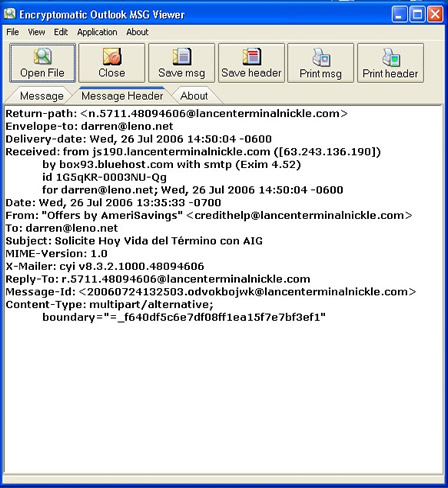Screen dimensions: 448x488
Task: Open the Edit menu
Action: click(x=61, y=32)
